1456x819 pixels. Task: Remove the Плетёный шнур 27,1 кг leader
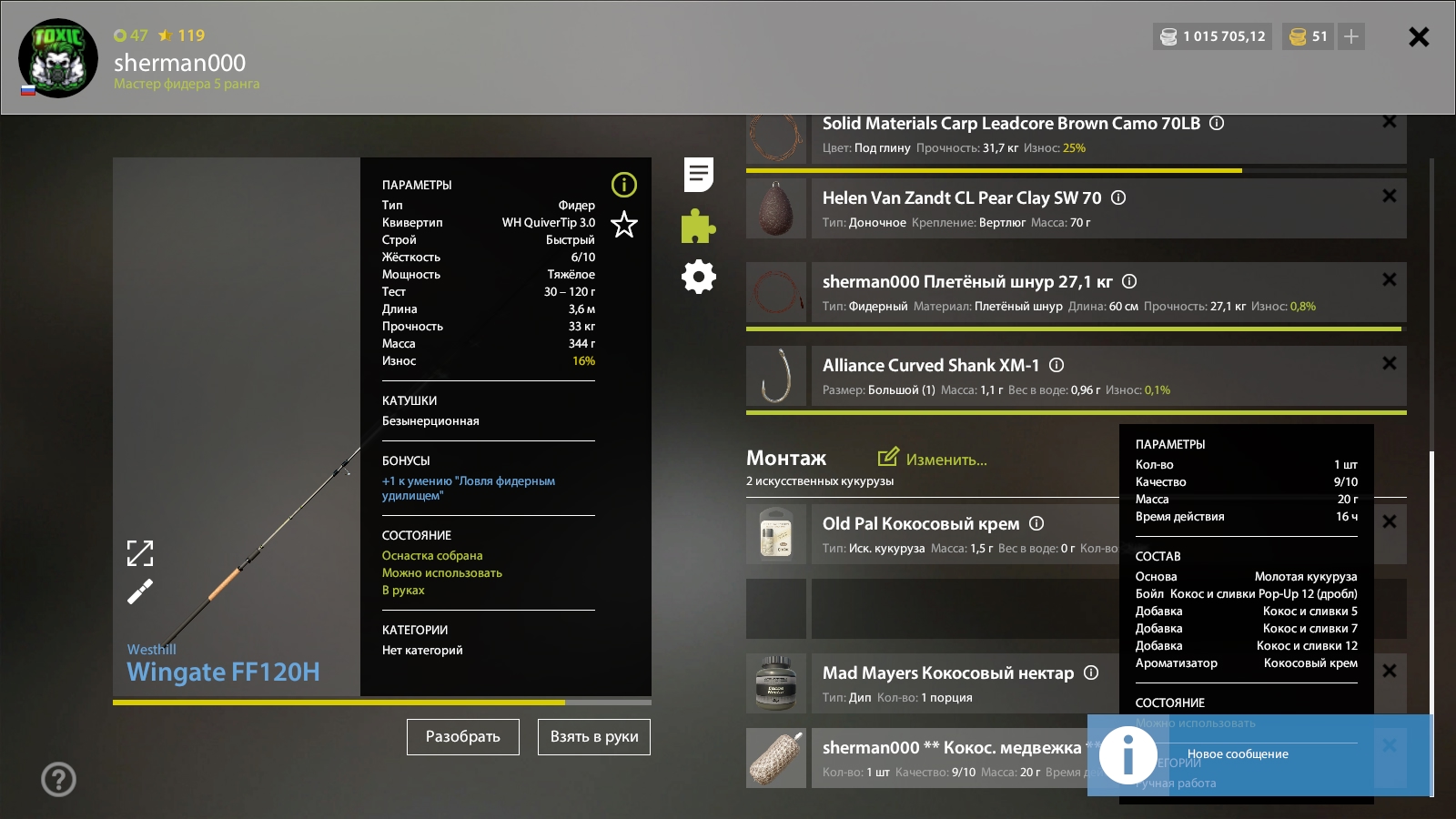pyautogui.click(x=1389, y=279)
